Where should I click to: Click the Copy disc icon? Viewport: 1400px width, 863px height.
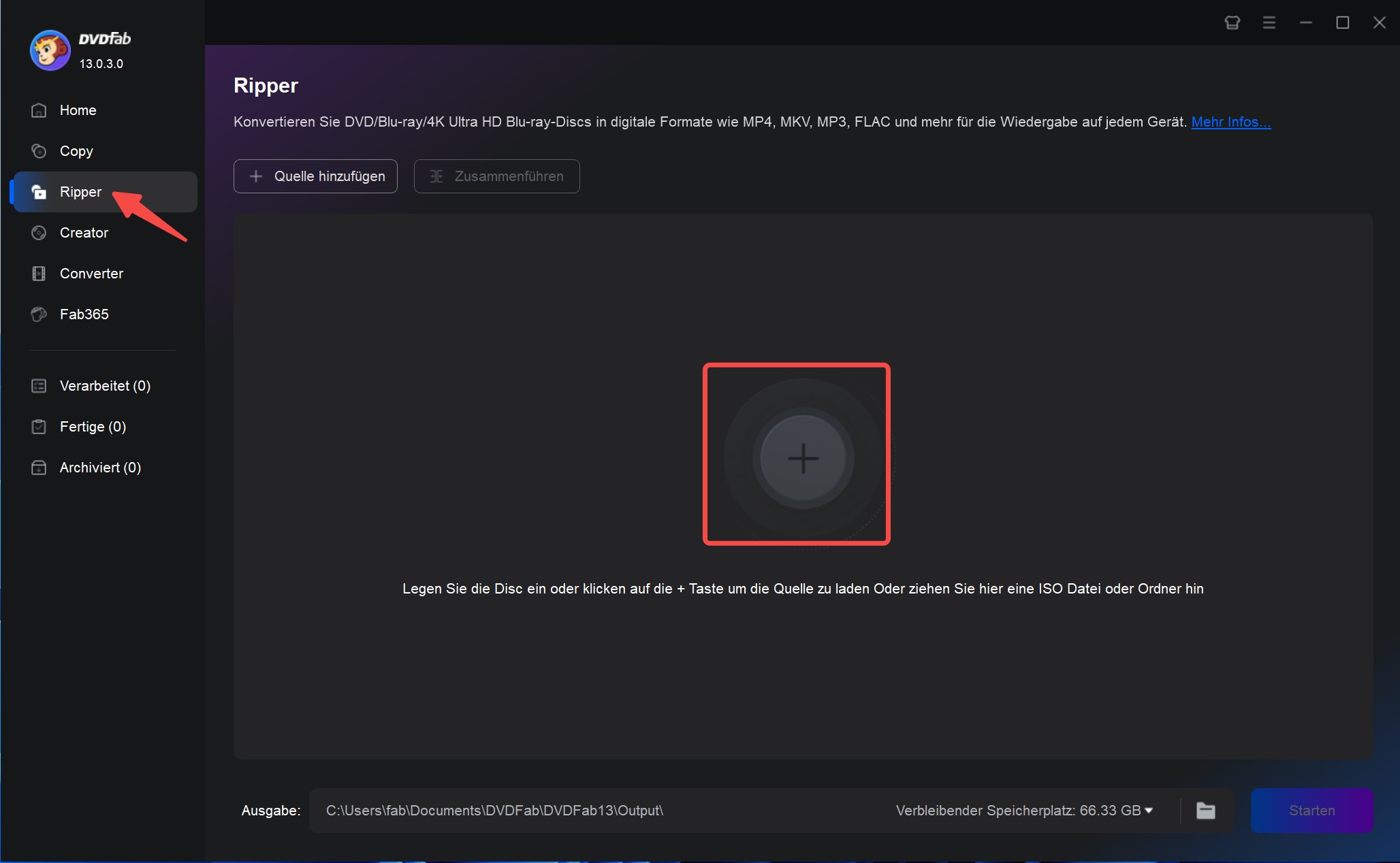tap(39, 151)
